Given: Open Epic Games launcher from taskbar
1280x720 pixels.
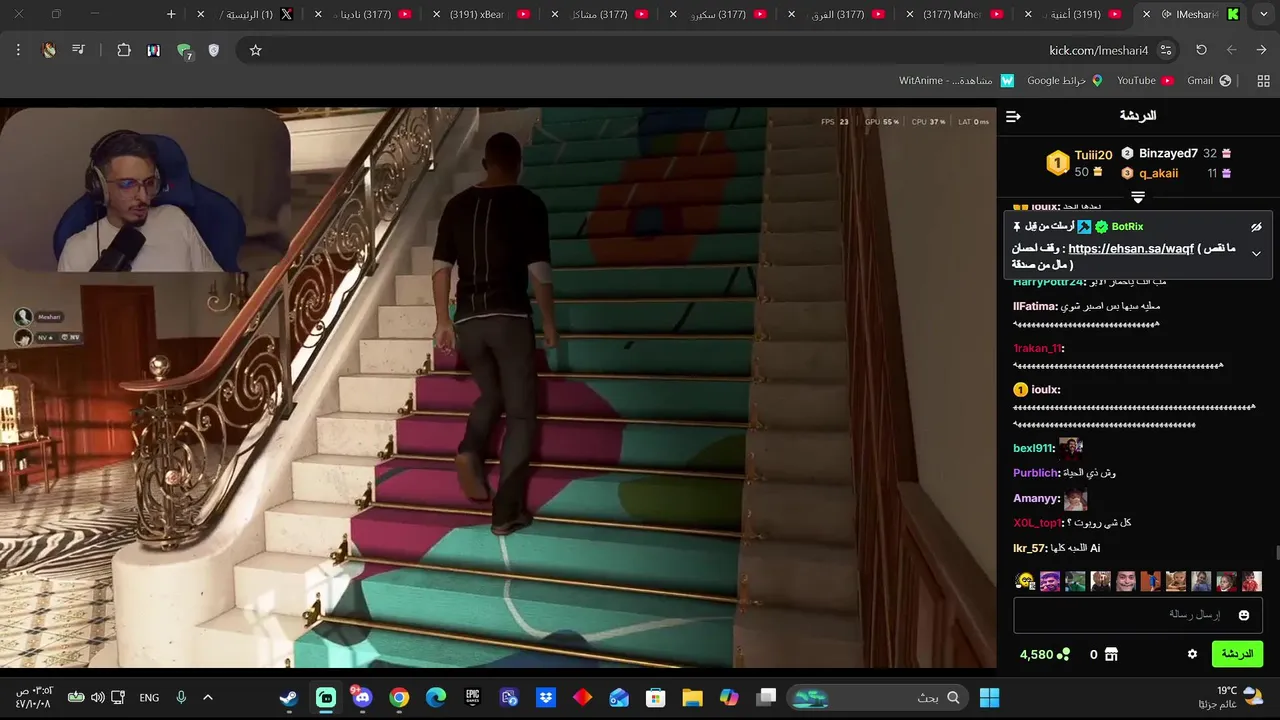Looking at the screenshot, I should click(x=472, y=697).
